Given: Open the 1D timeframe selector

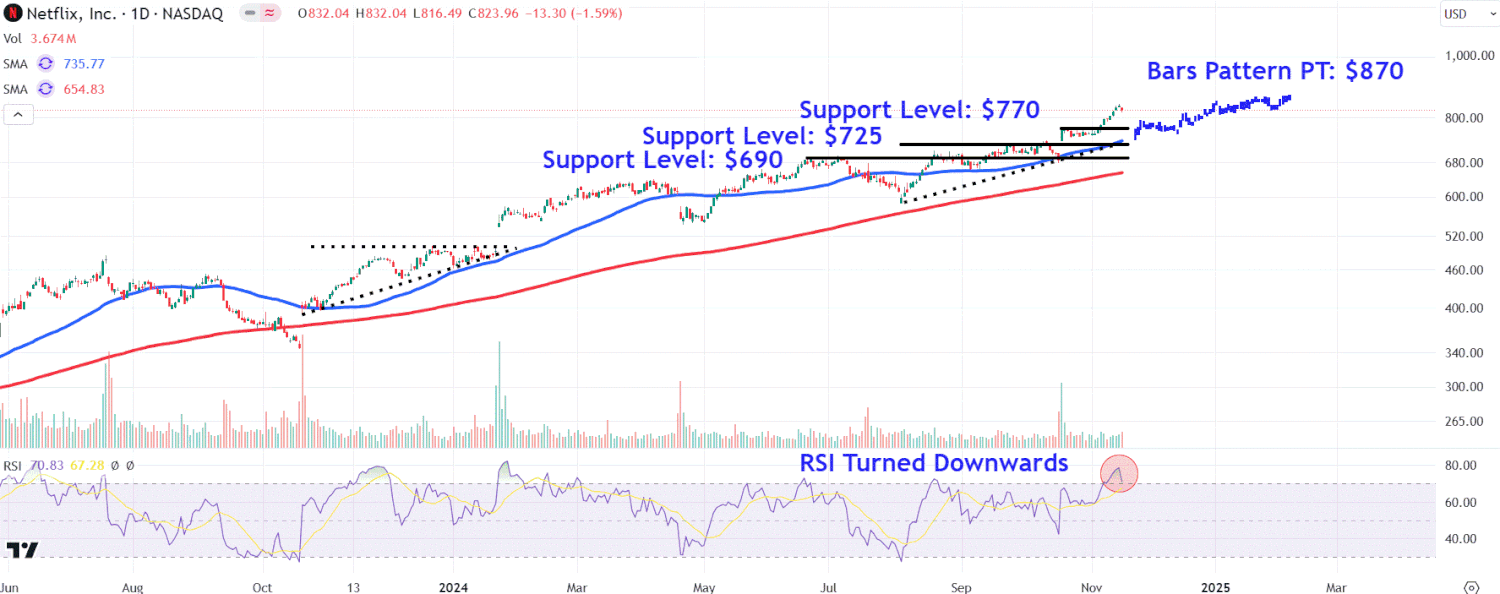Looking at the screenshot, I should point(142,13).
